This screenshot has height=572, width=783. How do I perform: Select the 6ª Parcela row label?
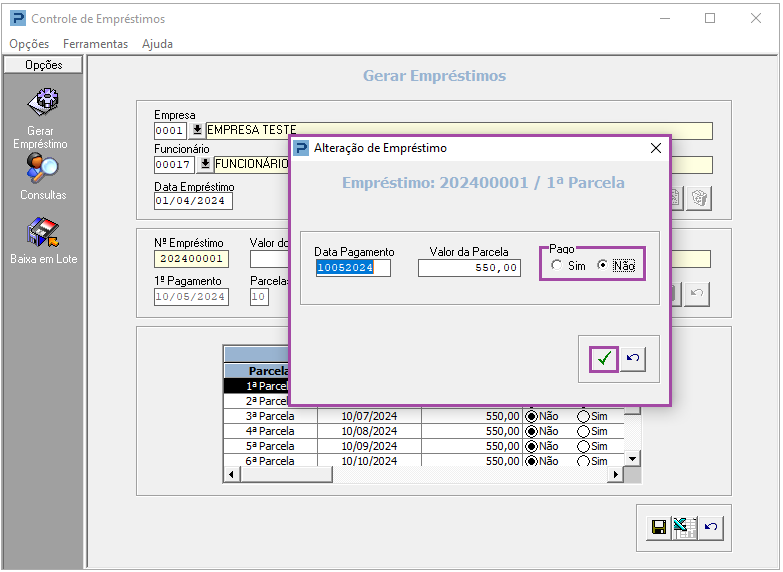point(270,461)
